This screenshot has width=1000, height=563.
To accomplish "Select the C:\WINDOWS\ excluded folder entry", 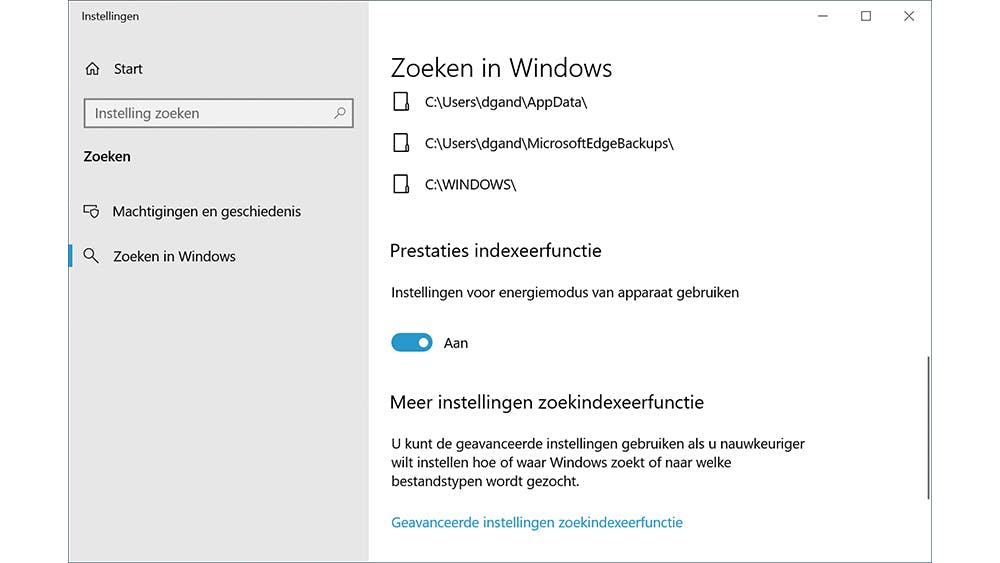I will [x=470, y=184].
